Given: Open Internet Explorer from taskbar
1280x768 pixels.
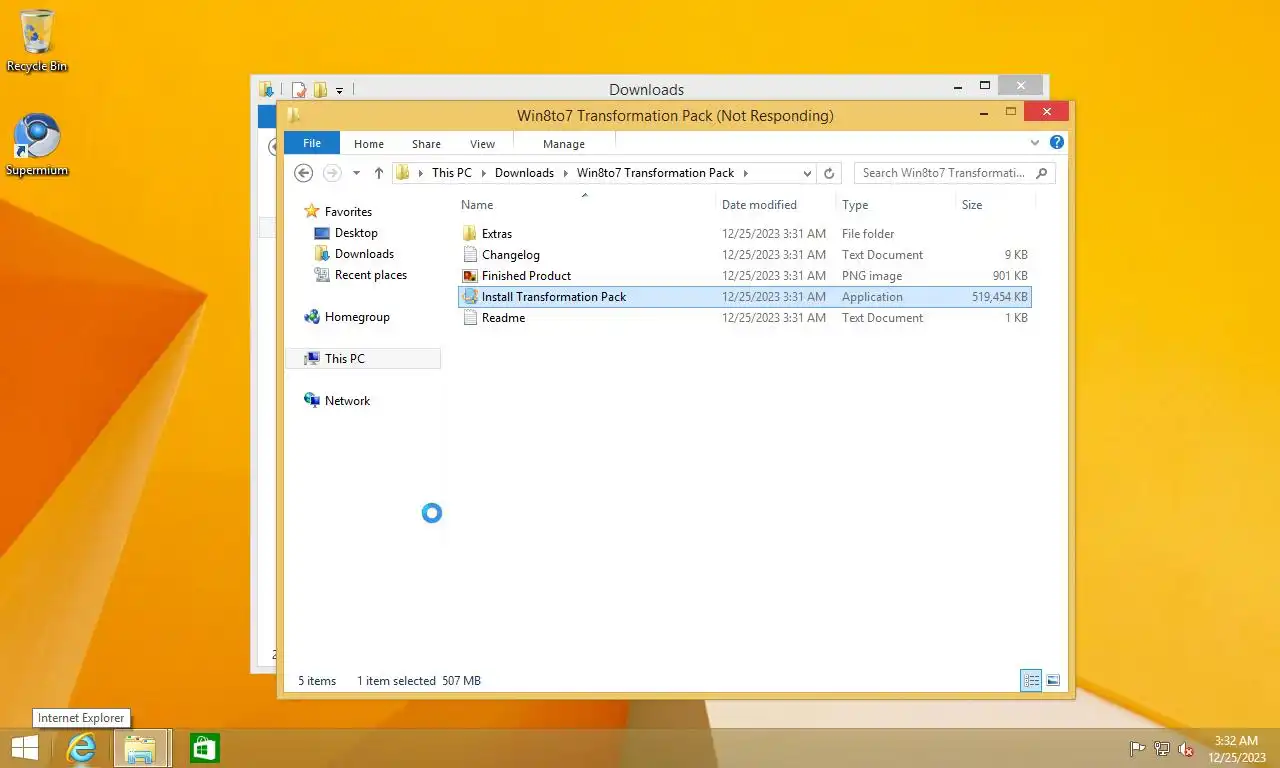Looking at the screenshot, I should [81, 748].
